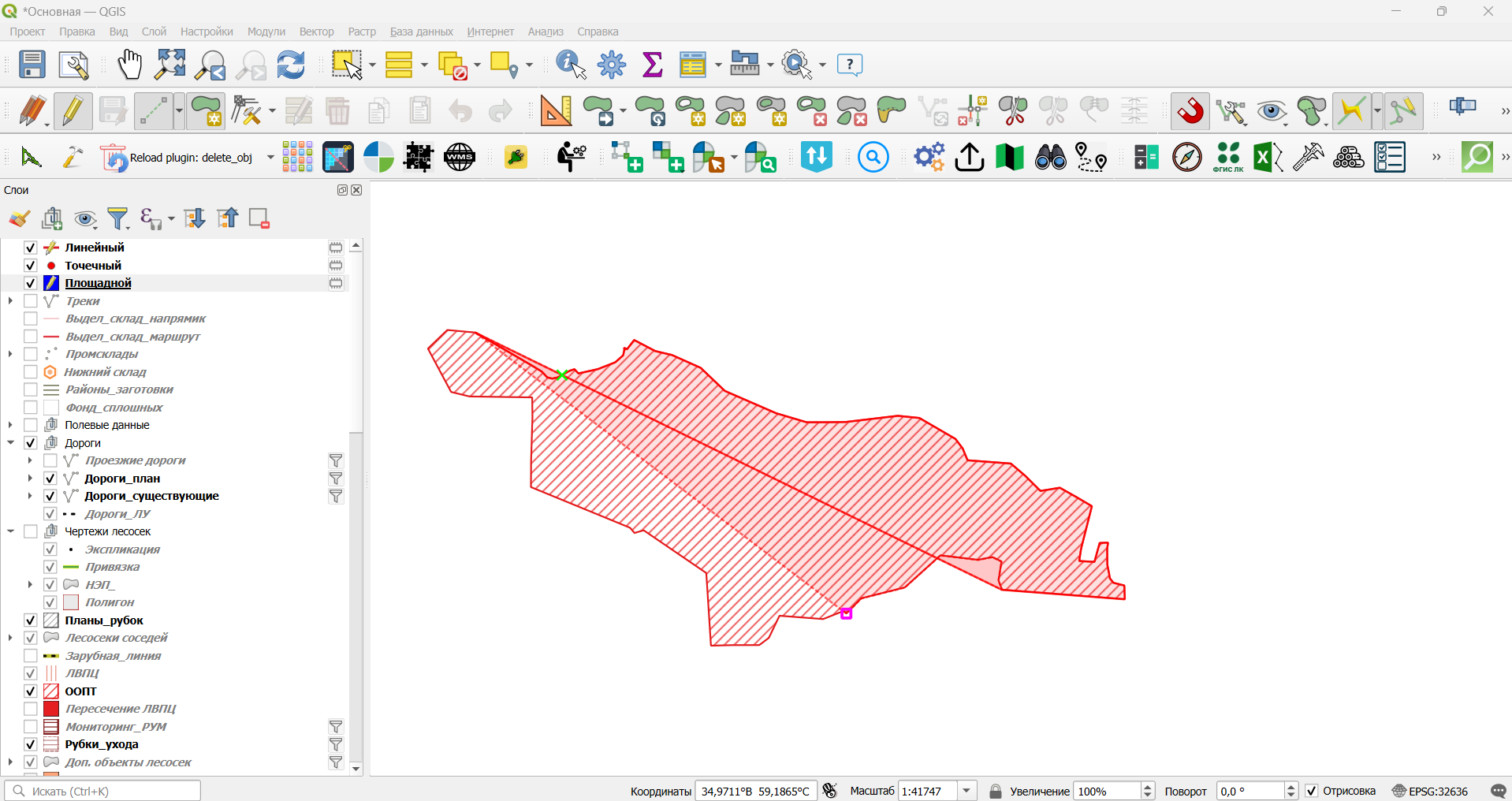Image resolution: width=1512 pixels, height=801 pixels.
Task: Select the Pan Map hand tool
Action: tap(129, 65)
